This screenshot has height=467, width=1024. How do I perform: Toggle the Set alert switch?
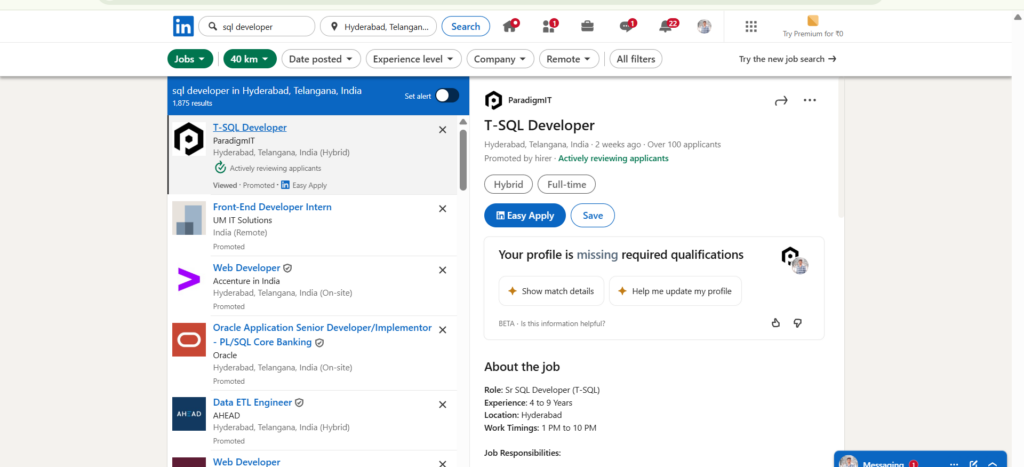click(447, 95)
